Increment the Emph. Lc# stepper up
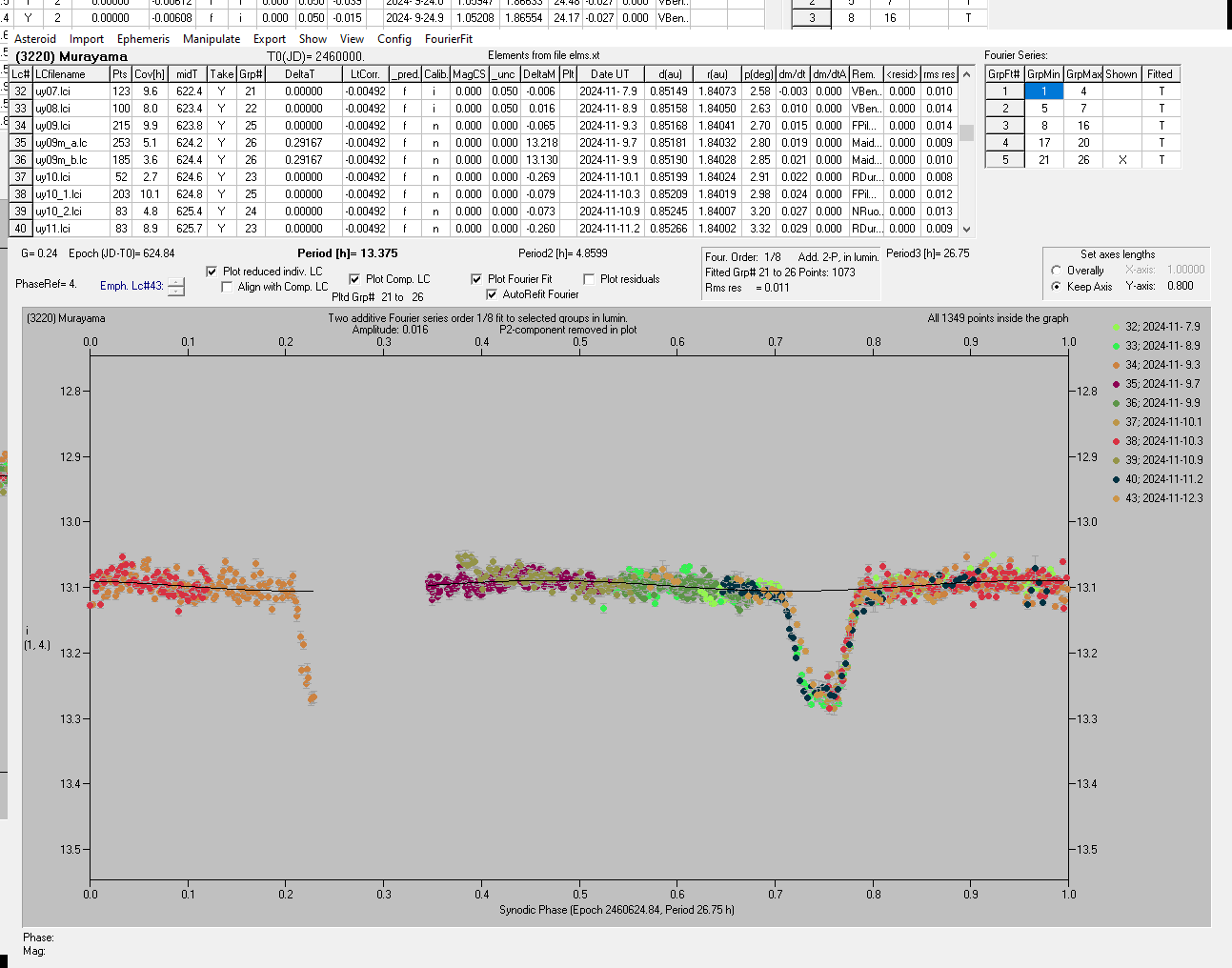Viewport: 1232px width, 968px height. 176,281
